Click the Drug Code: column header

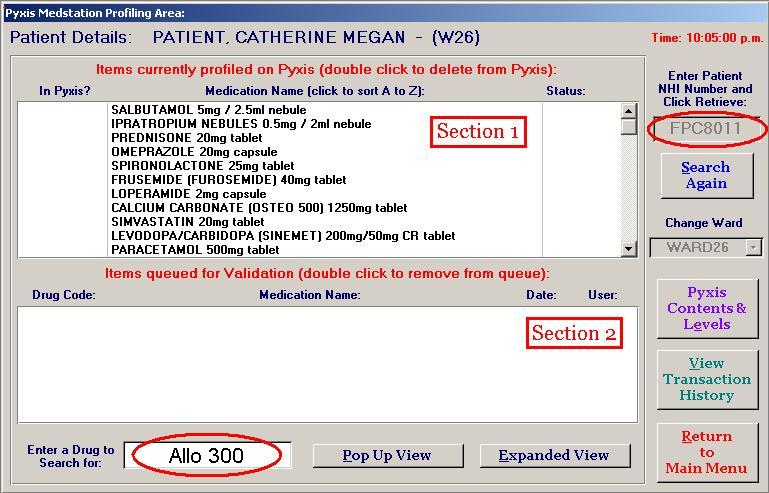tap(64, 295)
